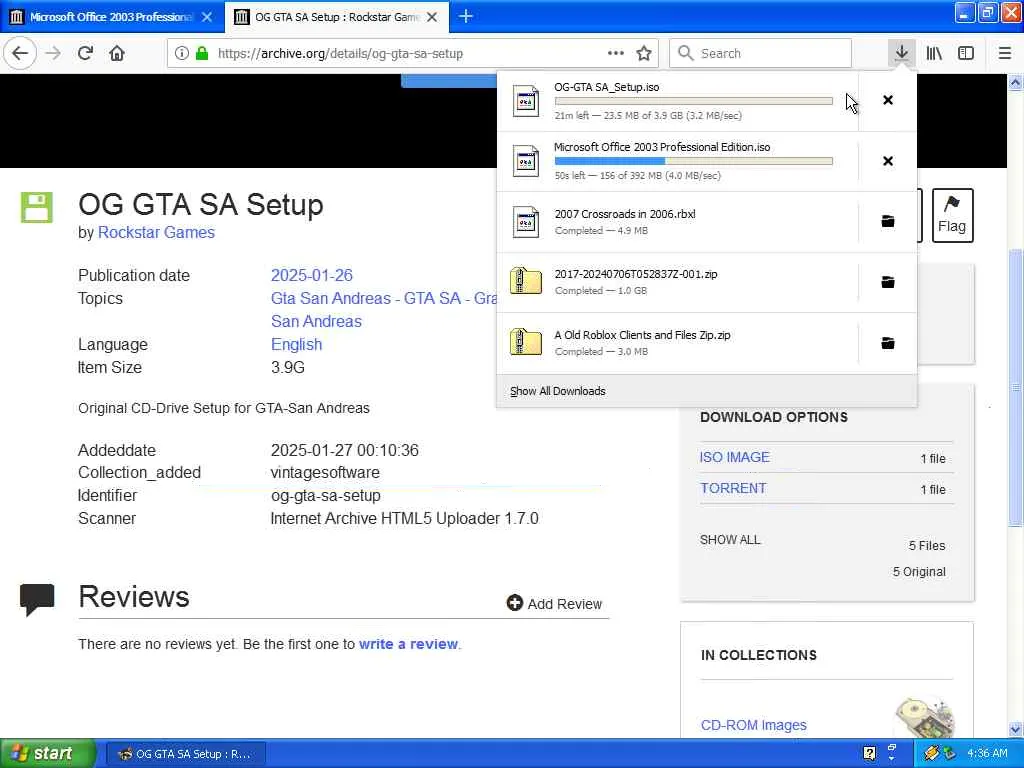Click the help question tray icon
Image resolution: width=1024 pixels, height=768 pixels.
pyautogui.click(x=870, y=753)
